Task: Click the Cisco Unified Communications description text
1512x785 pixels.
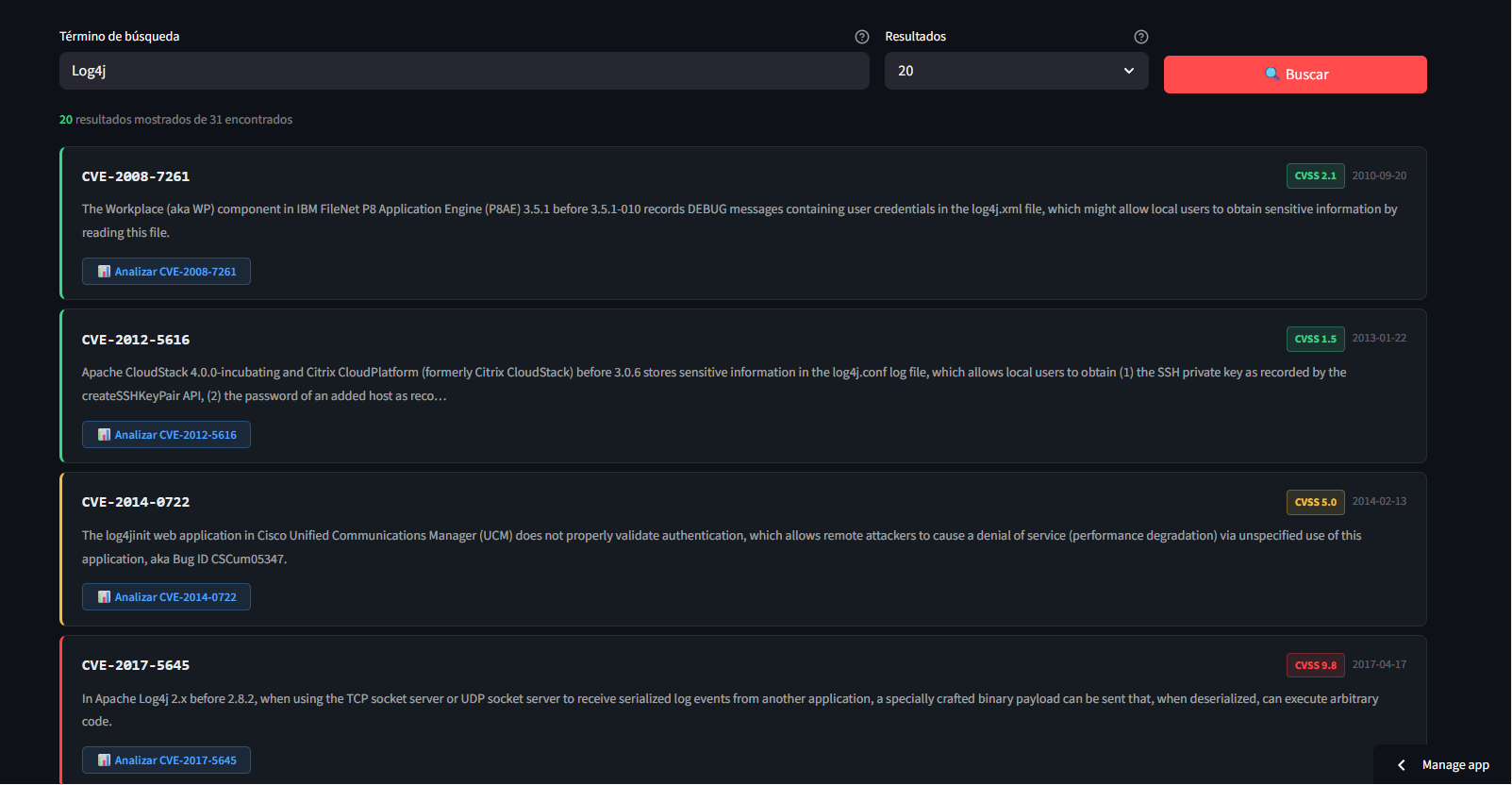Action: (722, 547)
